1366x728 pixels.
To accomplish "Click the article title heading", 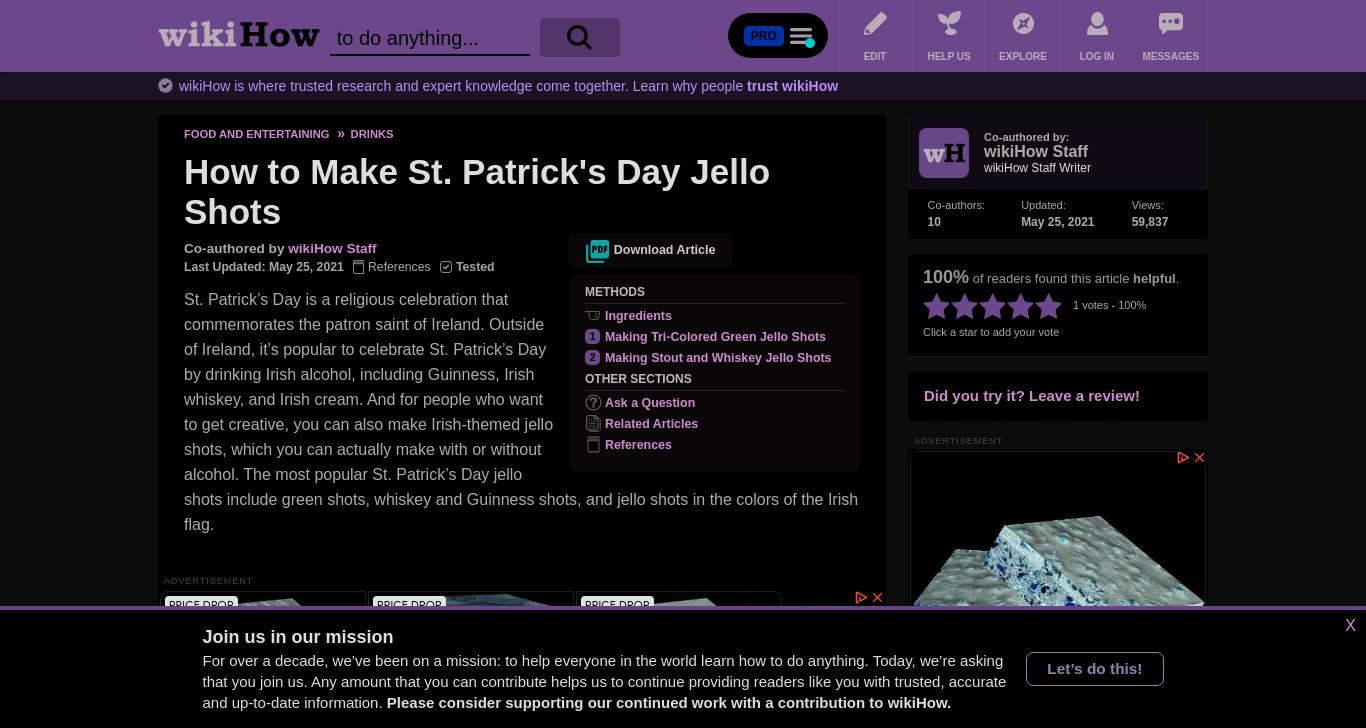I will [477, 192].
